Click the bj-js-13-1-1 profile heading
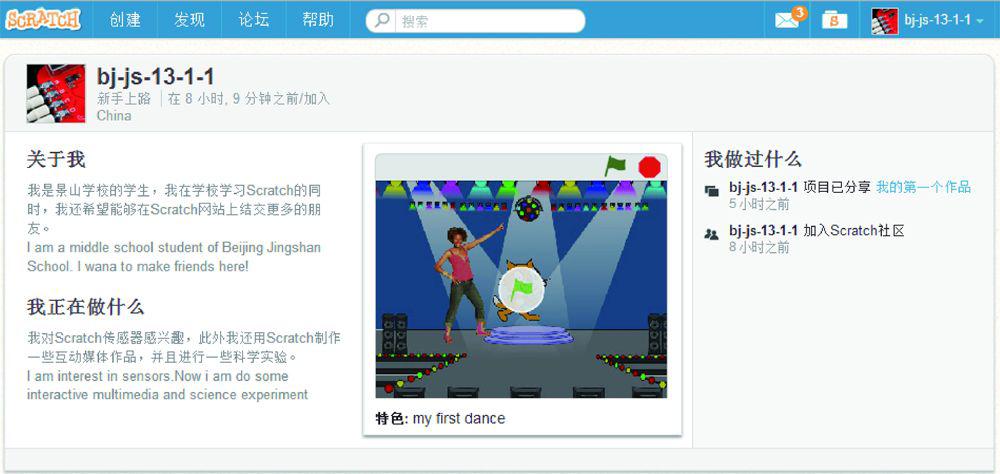Screen dimensions: 1000x474 156,77
